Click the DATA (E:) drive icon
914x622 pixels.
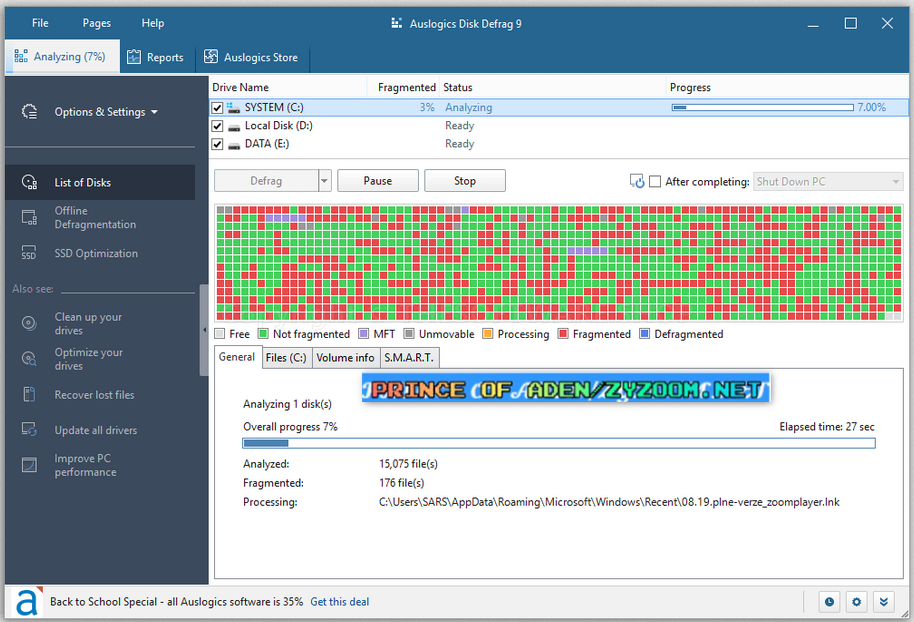coord(234,145)
